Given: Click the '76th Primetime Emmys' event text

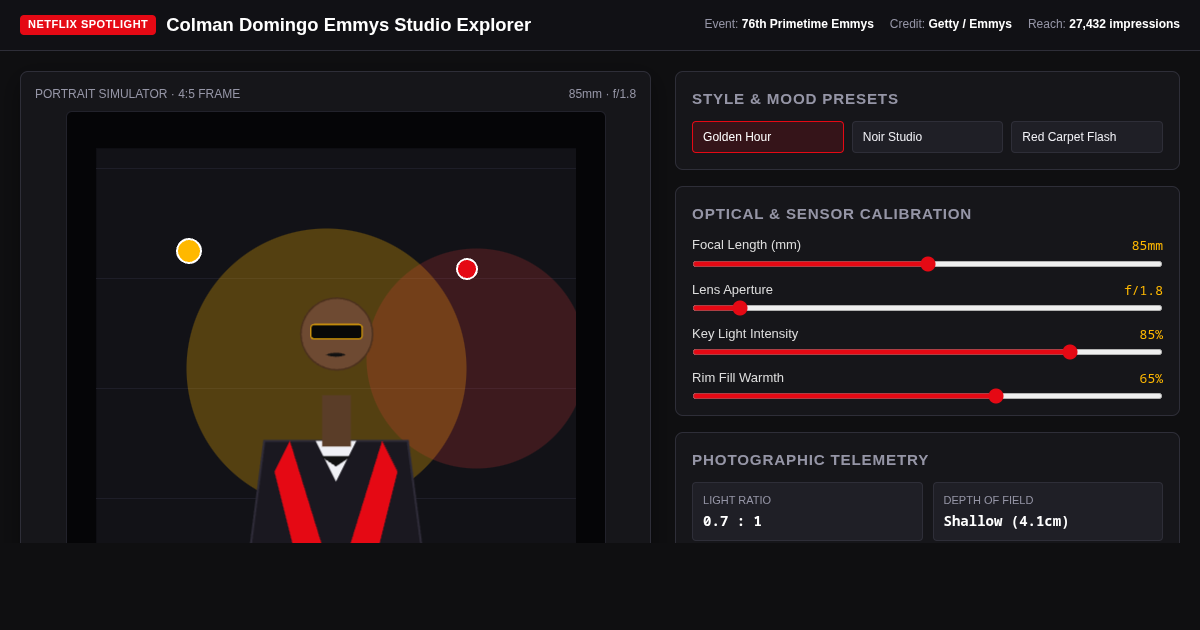Looking at the screenshot, I should pyautogui.click(x=808, y=24).
